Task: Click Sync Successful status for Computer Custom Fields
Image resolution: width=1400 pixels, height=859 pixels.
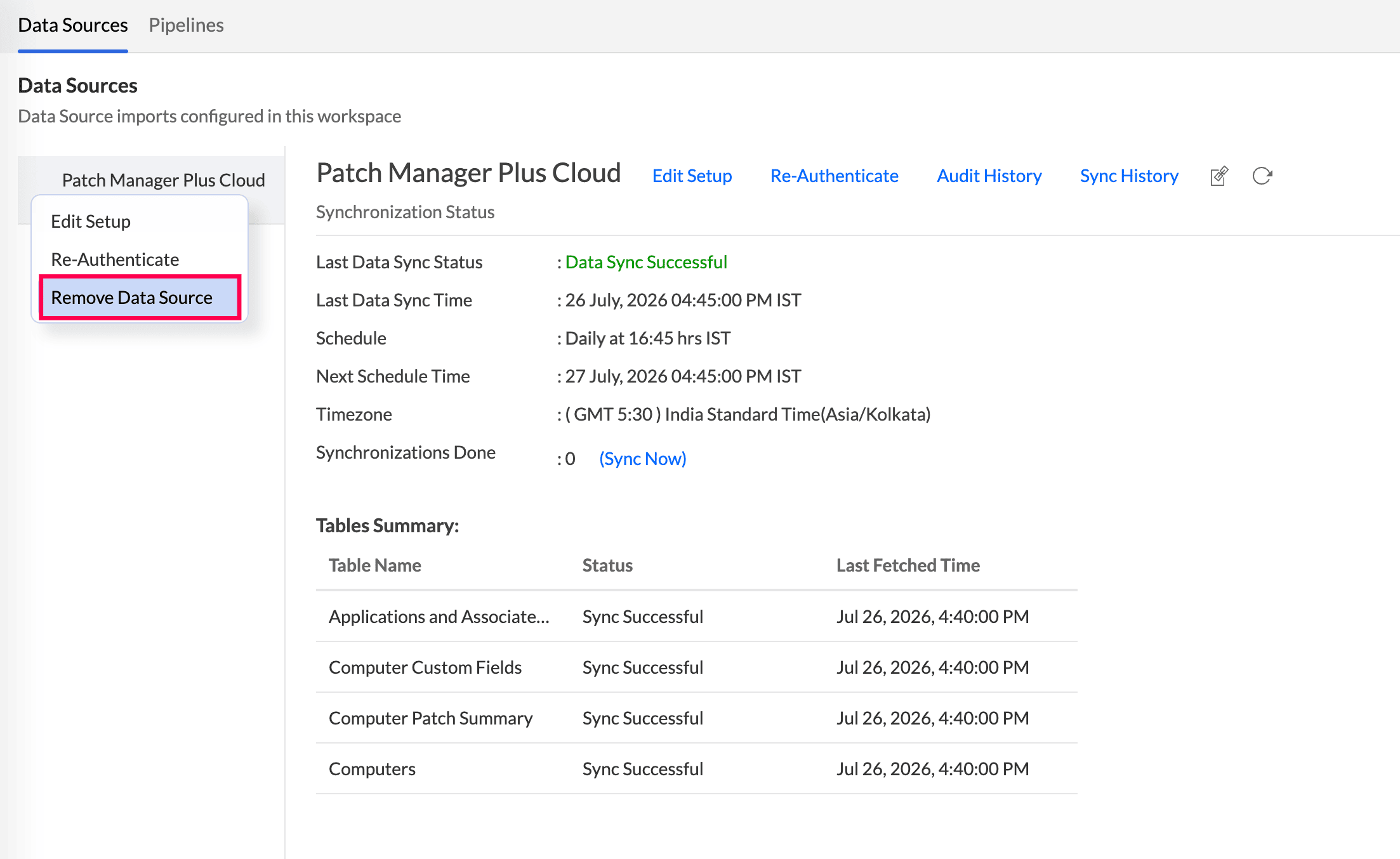Action: pos(643,667)
